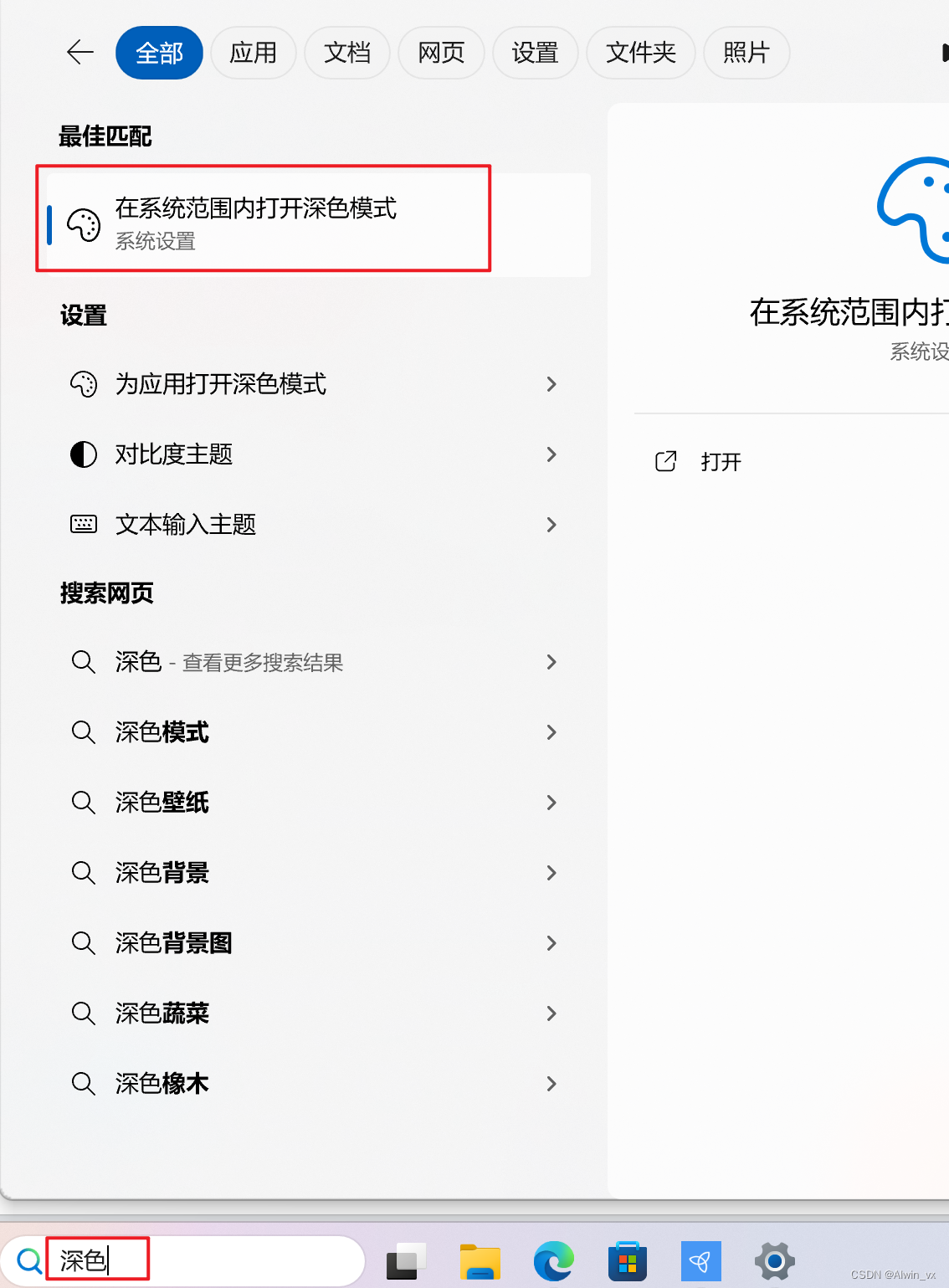Click the blue paper-plane app icon on taskbar

click(x=701, y=1261)
